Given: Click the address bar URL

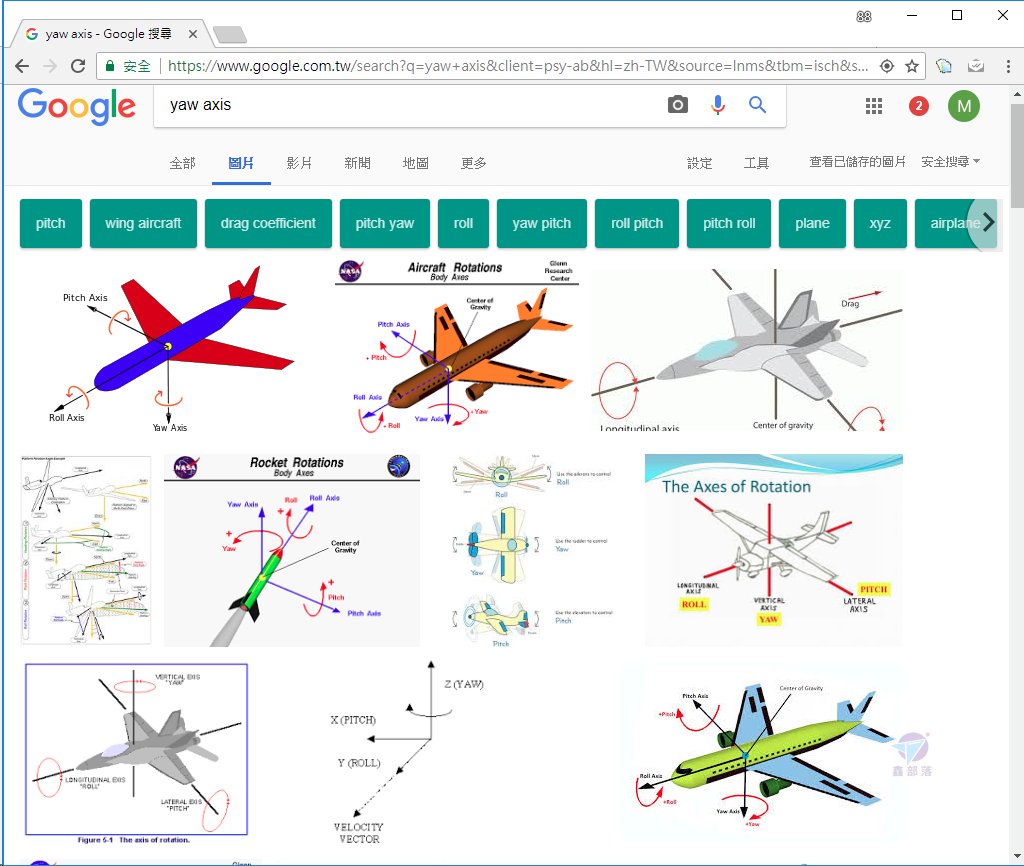Looking at the screenshot, I should [517, 66].
